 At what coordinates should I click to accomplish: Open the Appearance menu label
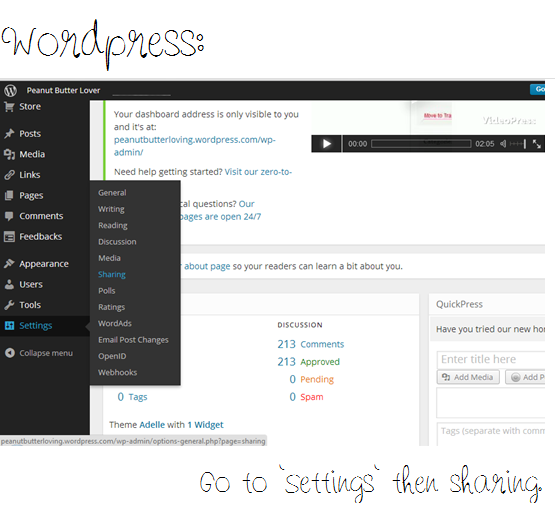click(44, 264)
